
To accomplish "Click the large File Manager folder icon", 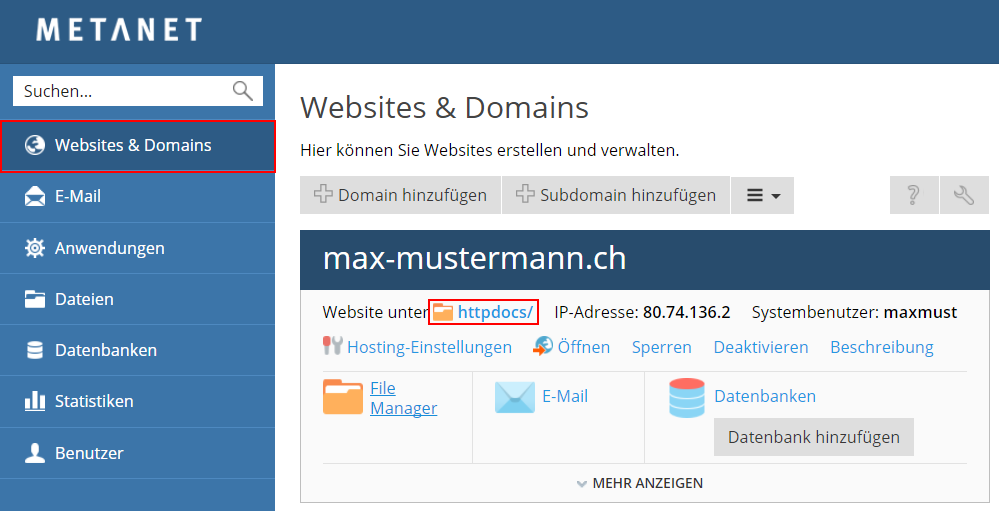I will (x=342, y=397).
